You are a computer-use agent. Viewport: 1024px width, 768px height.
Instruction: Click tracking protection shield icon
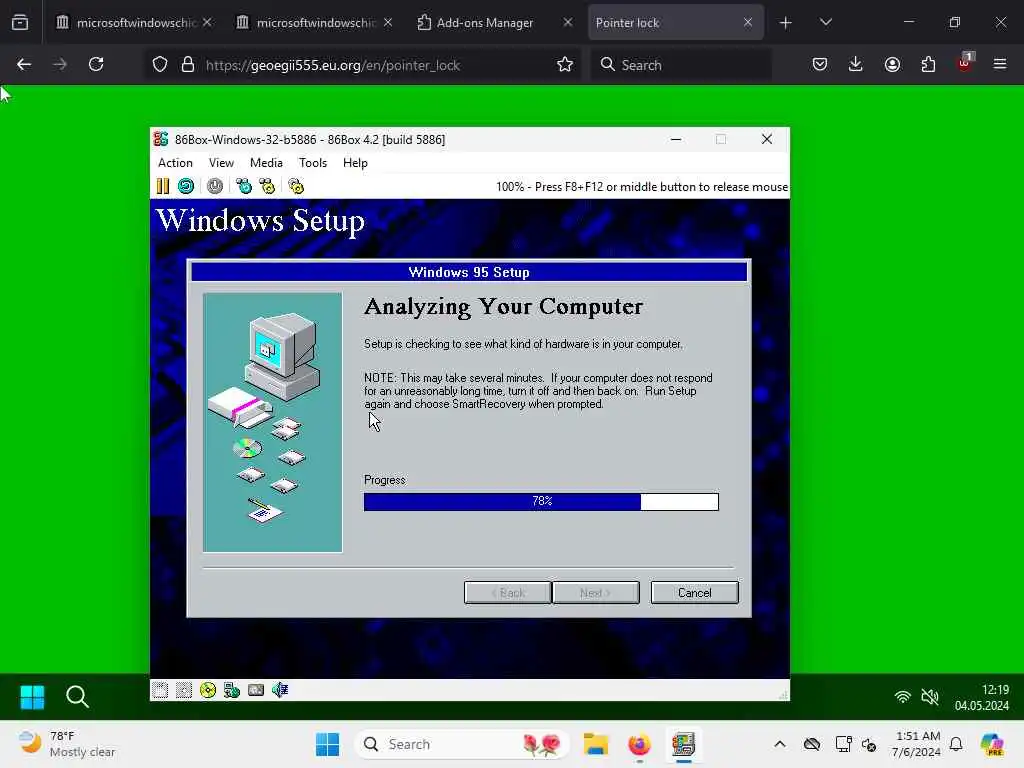click(160, 65)
